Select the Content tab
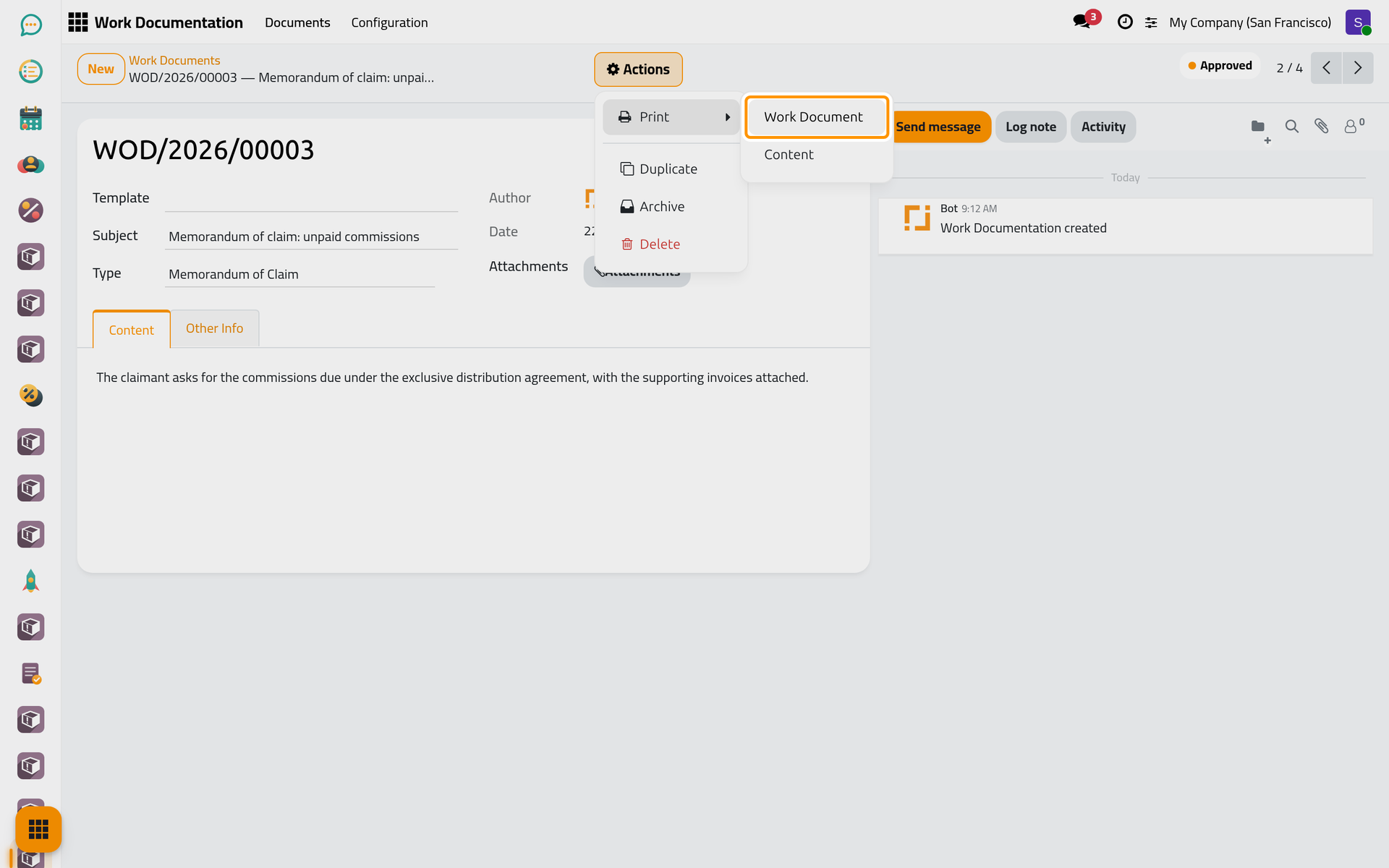The width and height of the screenshot is (1389, 868). (x=131, y=330)
